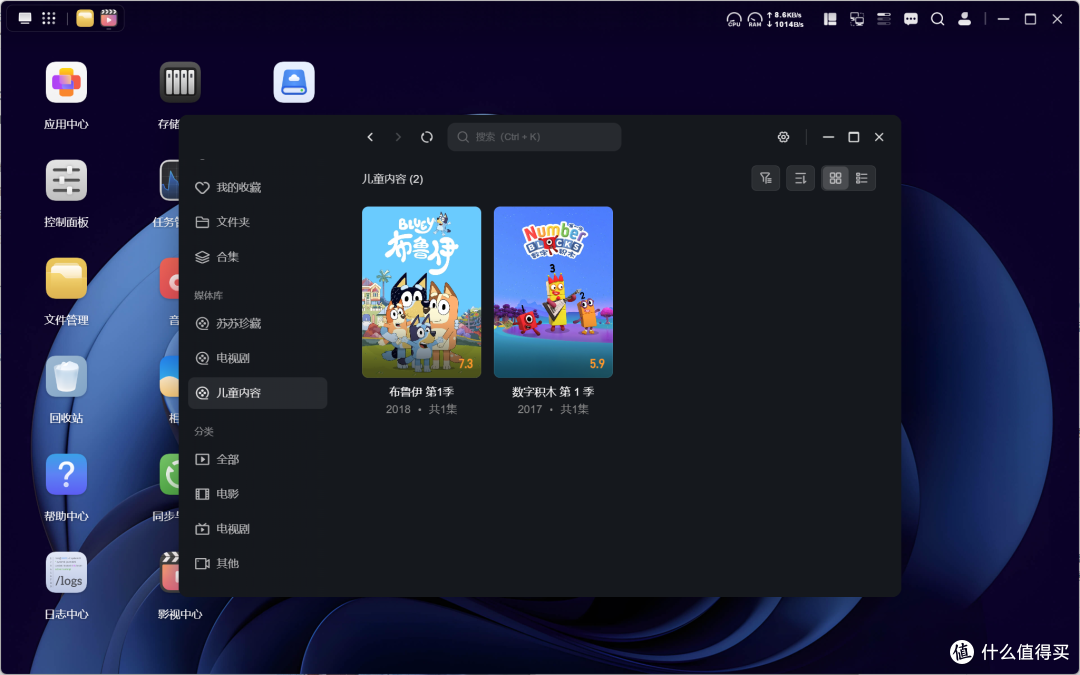Open the filter options button
1080x675 pixels.
765,178
